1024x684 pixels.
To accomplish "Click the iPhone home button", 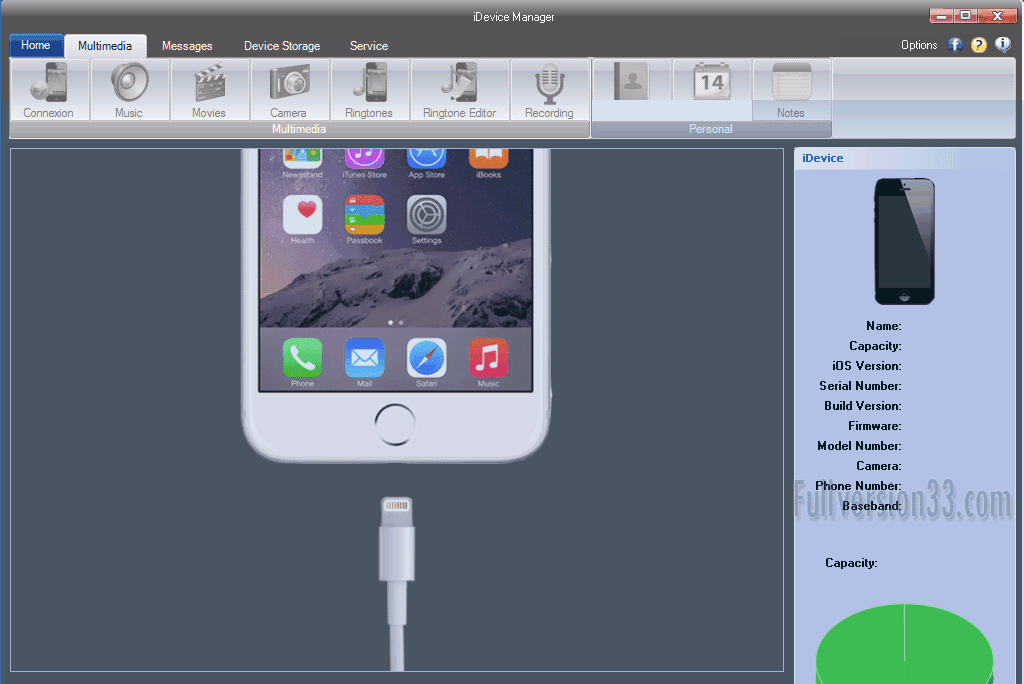I will tap(395, 425).
